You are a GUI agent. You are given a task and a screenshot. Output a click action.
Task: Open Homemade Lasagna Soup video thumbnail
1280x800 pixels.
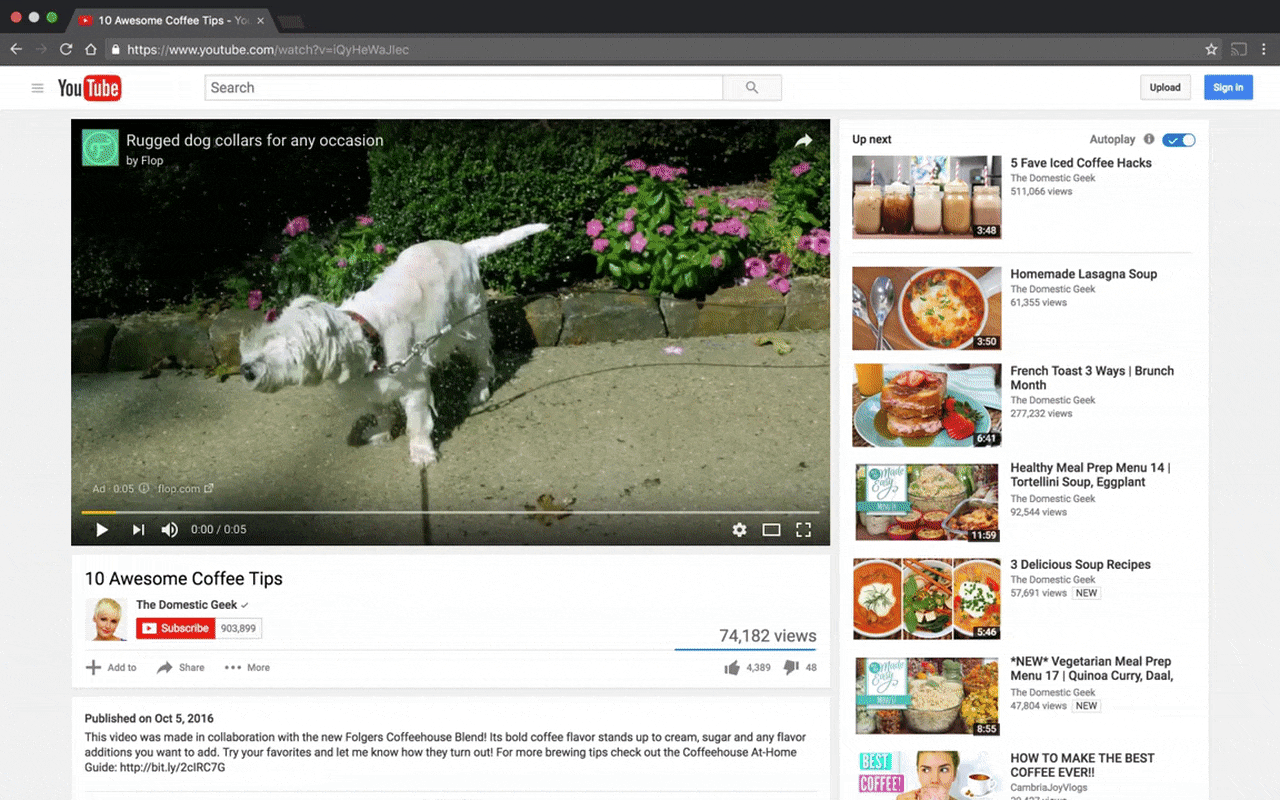click(926, 308)
